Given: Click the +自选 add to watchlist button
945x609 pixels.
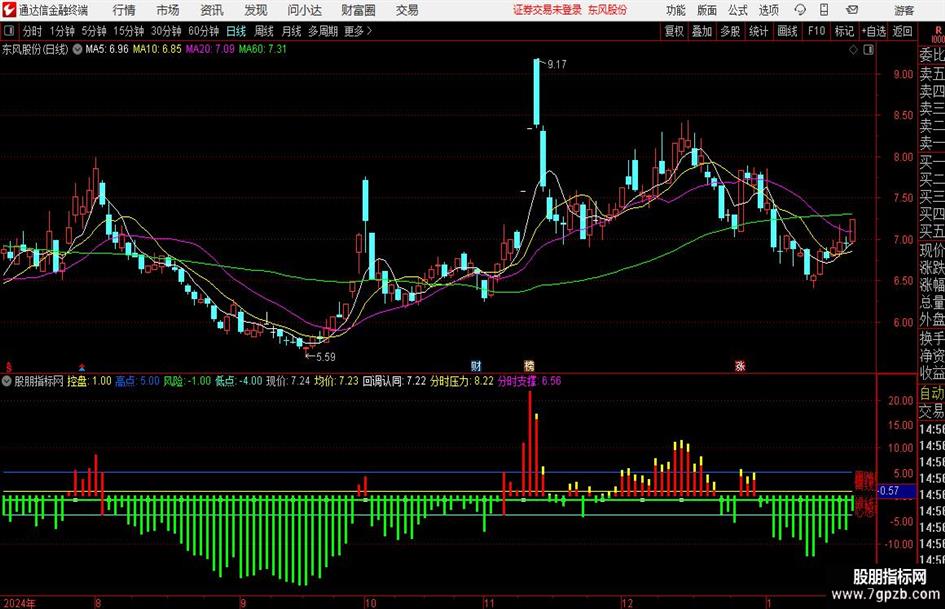Looking at the screenshot, I should pyautogui.click(x=874, y=31).
